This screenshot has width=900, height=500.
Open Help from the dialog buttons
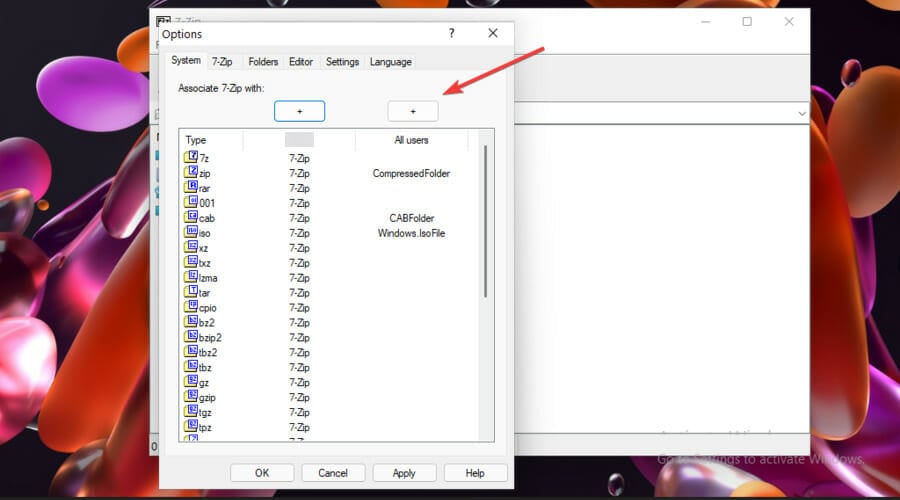[x=475, y=473]
